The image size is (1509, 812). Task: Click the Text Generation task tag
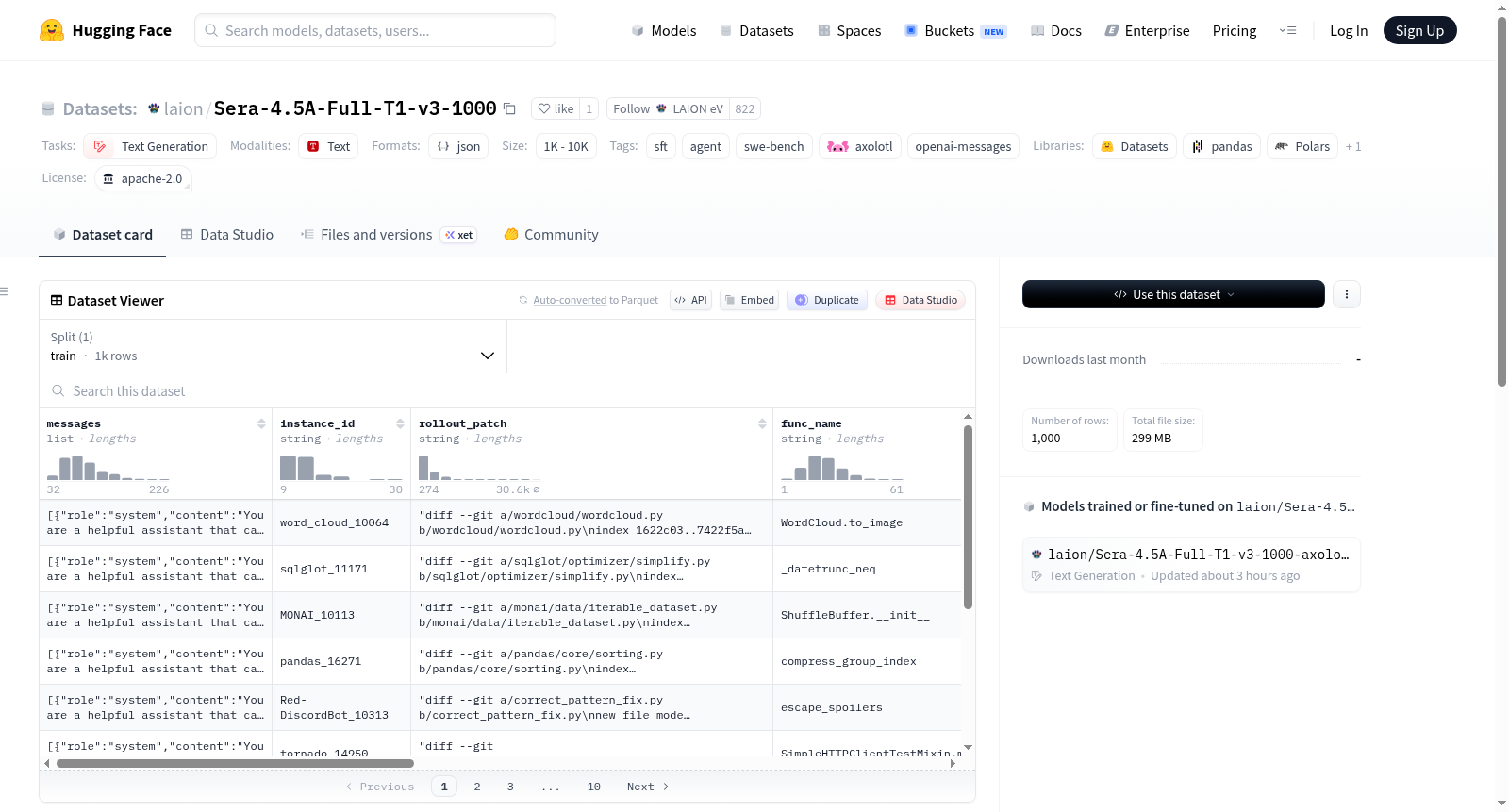click(151, 146)
